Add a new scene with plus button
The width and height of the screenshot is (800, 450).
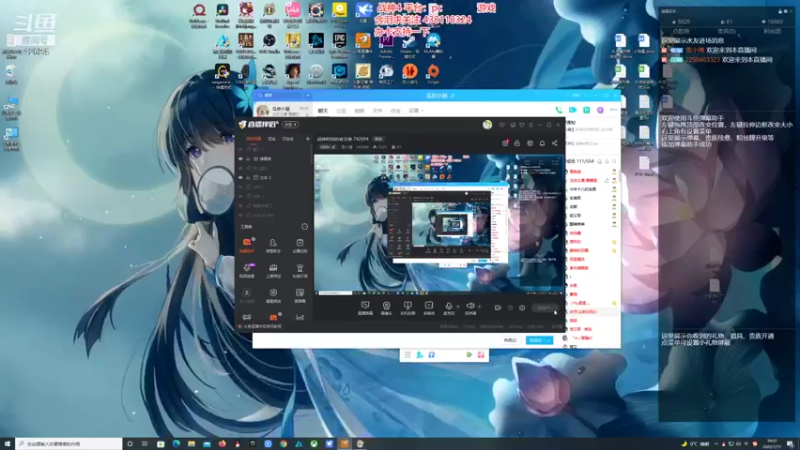(x=308, y=139)
